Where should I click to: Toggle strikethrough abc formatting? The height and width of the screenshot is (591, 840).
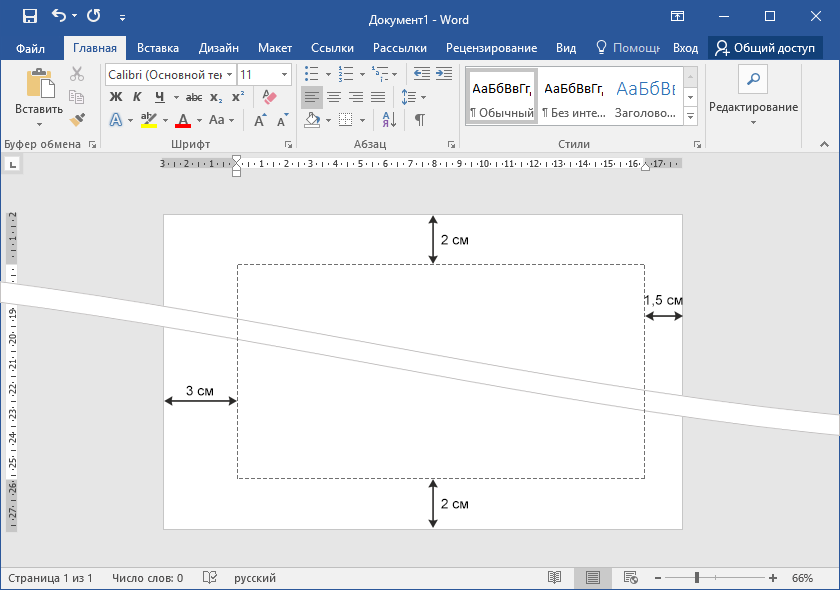(x=194, y=97)
